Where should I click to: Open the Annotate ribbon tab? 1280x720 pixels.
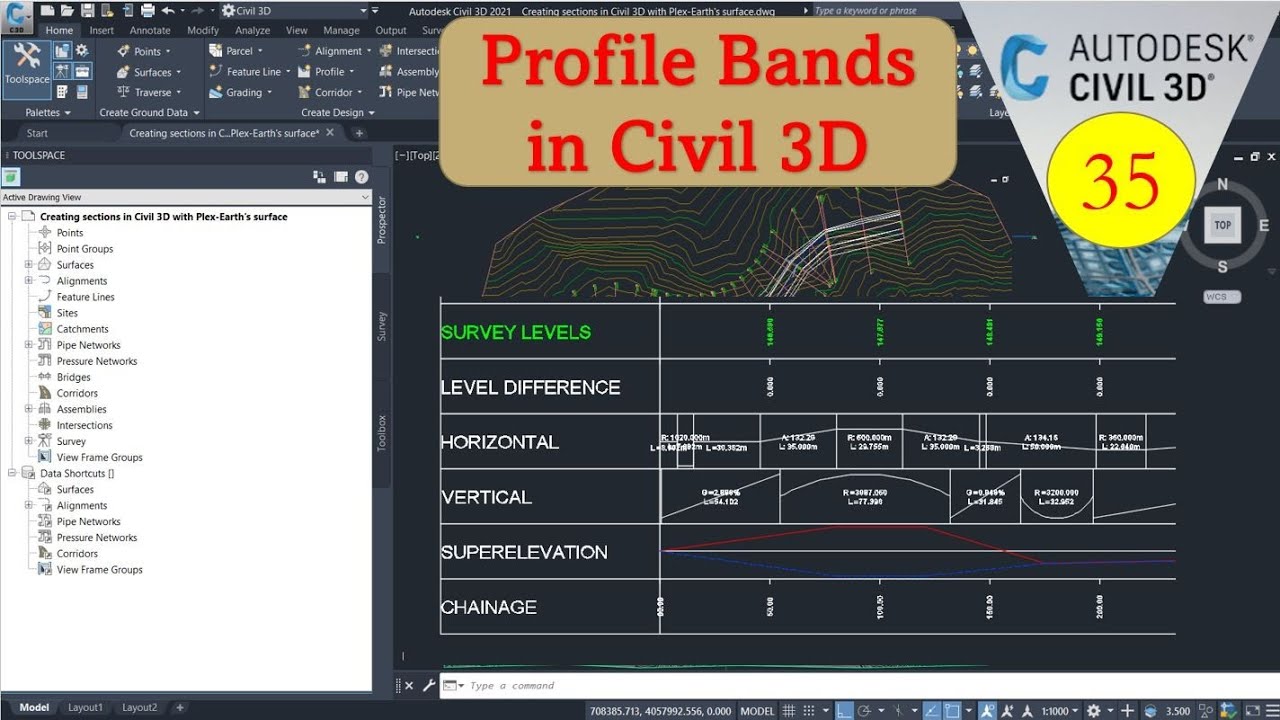[x=150, y=30]
